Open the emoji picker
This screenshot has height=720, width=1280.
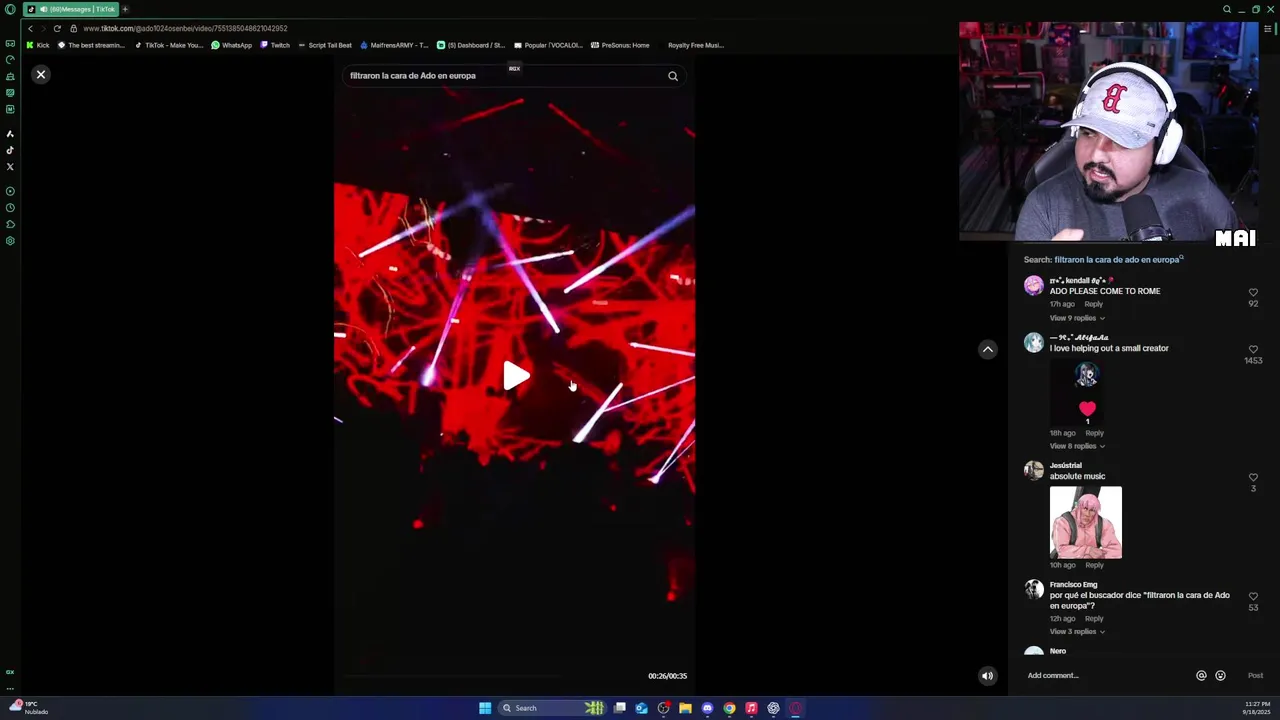1220,676
